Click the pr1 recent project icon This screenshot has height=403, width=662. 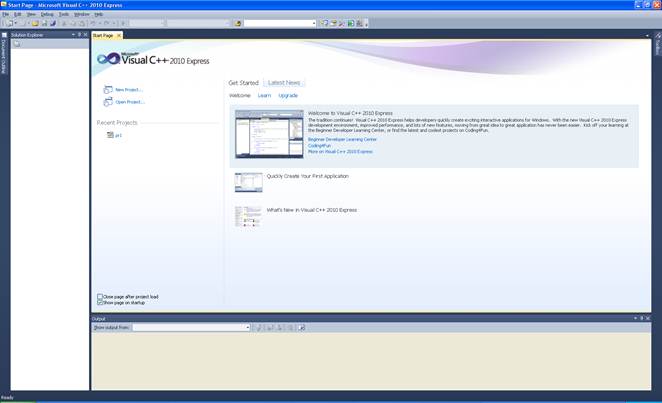pyautogui.click(x=110, y=135)
